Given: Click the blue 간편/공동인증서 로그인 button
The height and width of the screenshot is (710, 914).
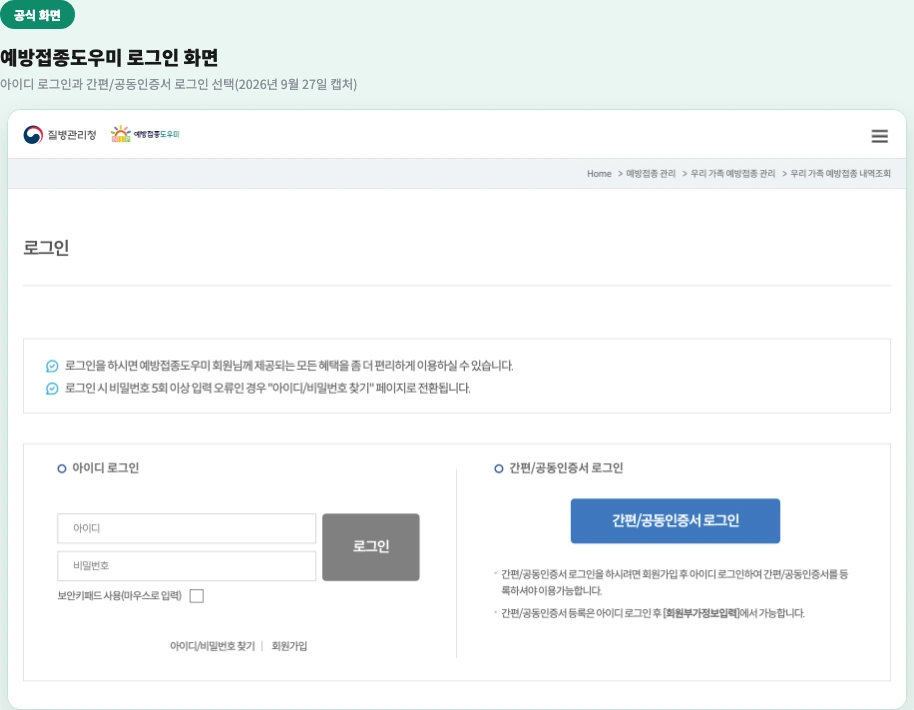Looking at the screenshot, I should tap(675, 521).
